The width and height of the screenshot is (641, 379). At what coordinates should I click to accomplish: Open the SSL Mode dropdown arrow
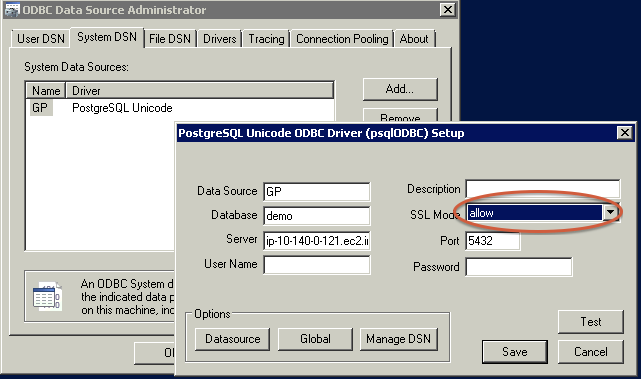point(610,213)
